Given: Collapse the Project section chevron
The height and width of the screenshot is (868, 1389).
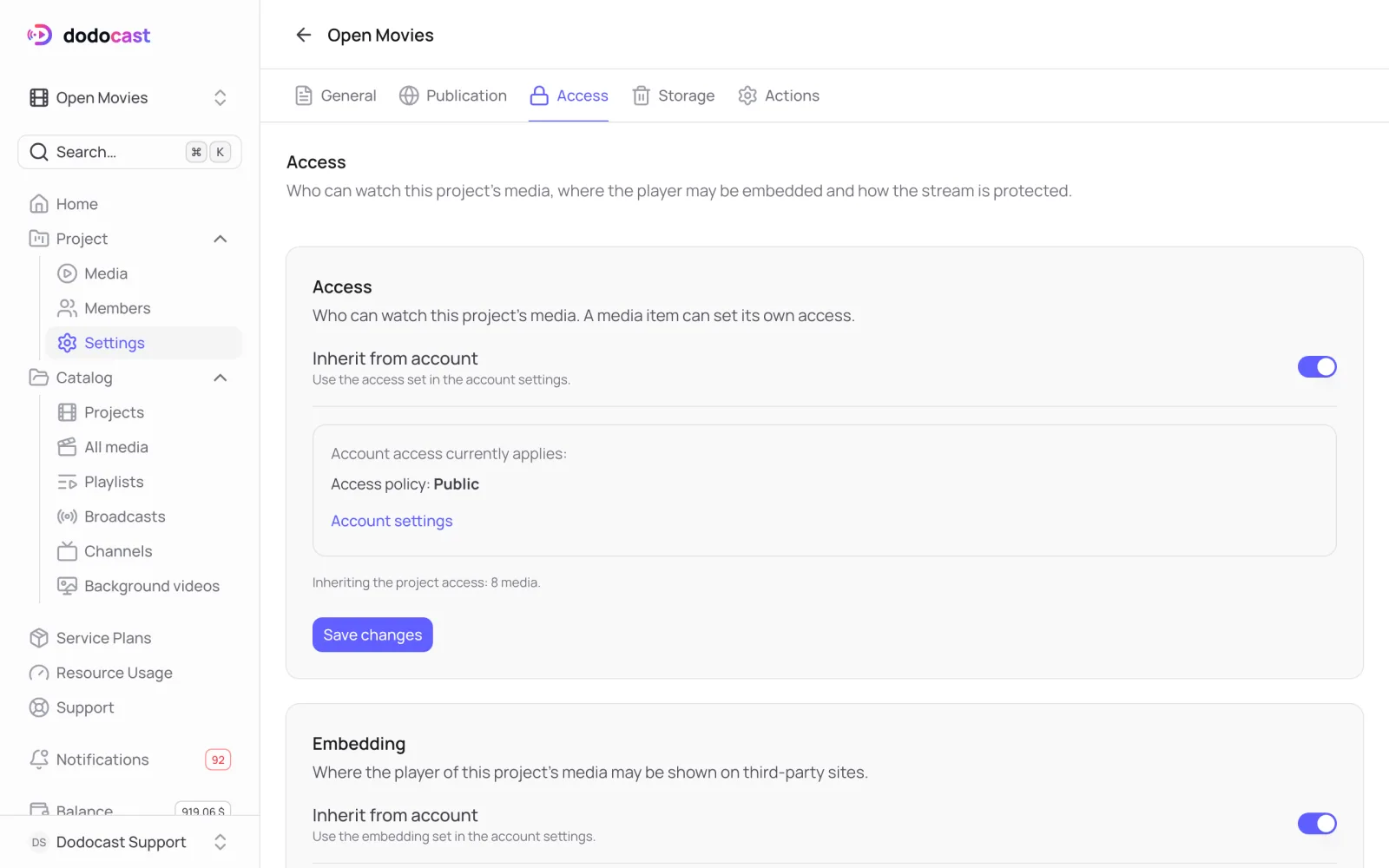Looking at the screenshot, I should coord(221,239).
